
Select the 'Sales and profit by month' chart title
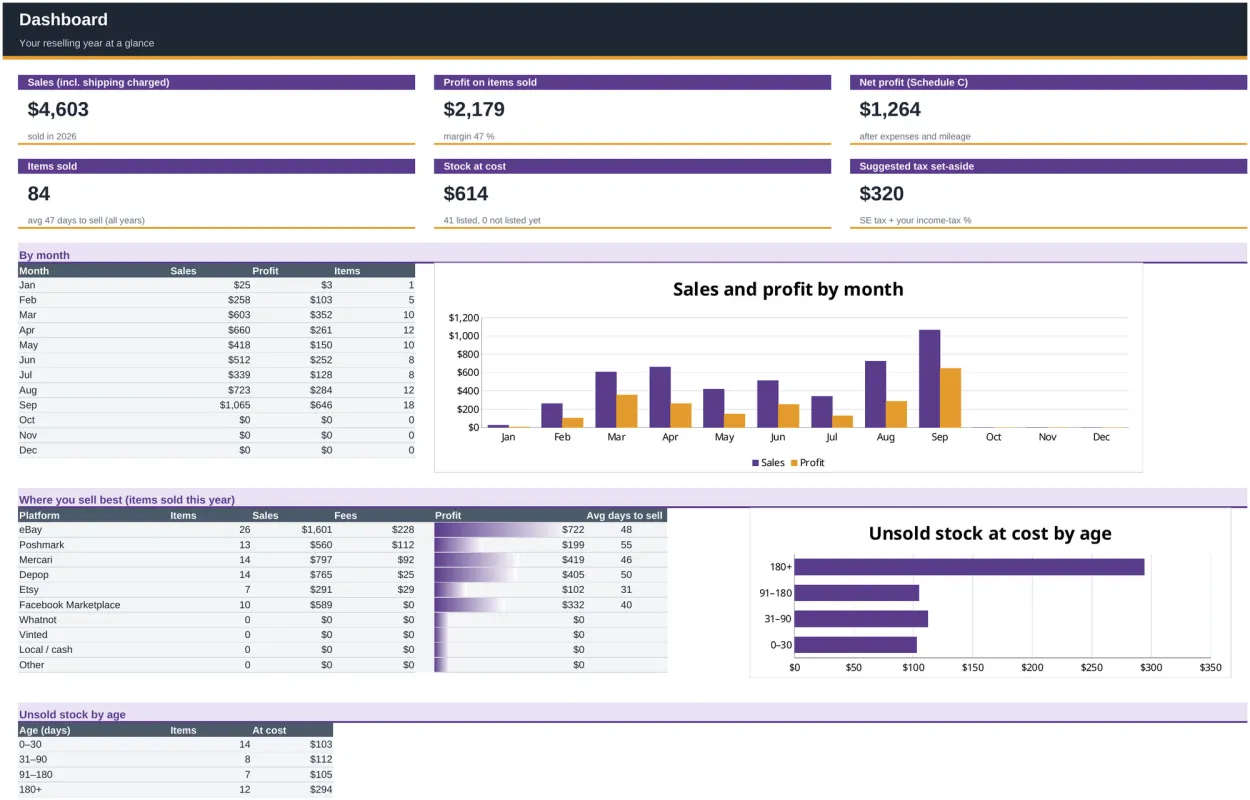(788, 289)
